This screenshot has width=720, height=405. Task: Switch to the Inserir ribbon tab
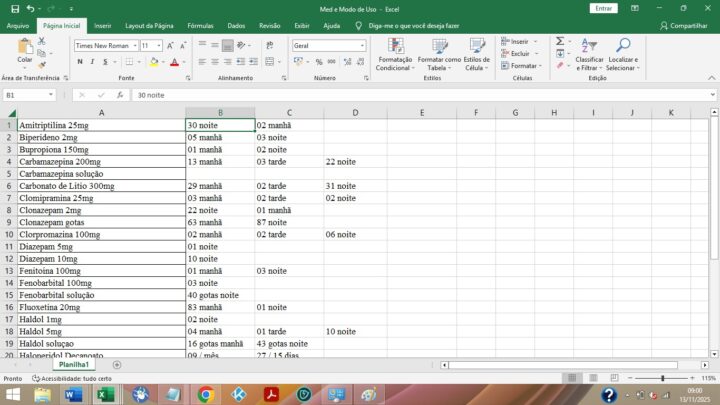[x=102, y=25]
